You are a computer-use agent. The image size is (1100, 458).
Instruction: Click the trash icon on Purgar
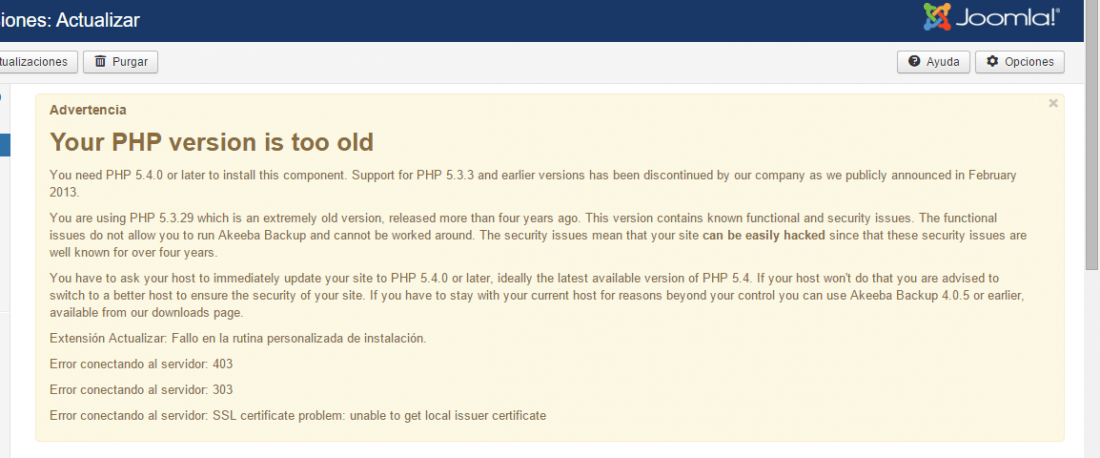click(100, 62)
